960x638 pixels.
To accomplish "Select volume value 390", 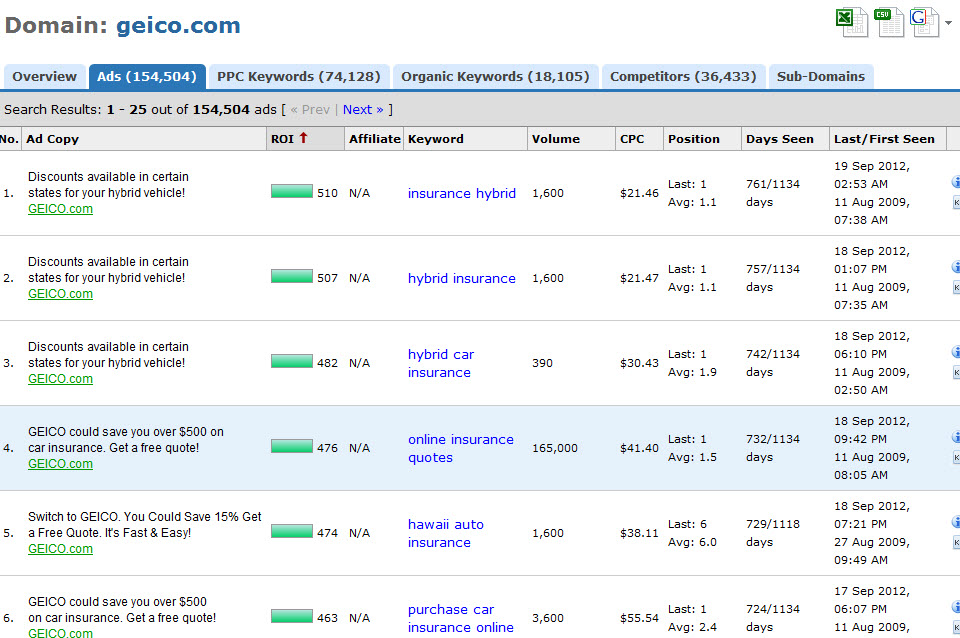I will pyautogui.click(x=542, y=363).
